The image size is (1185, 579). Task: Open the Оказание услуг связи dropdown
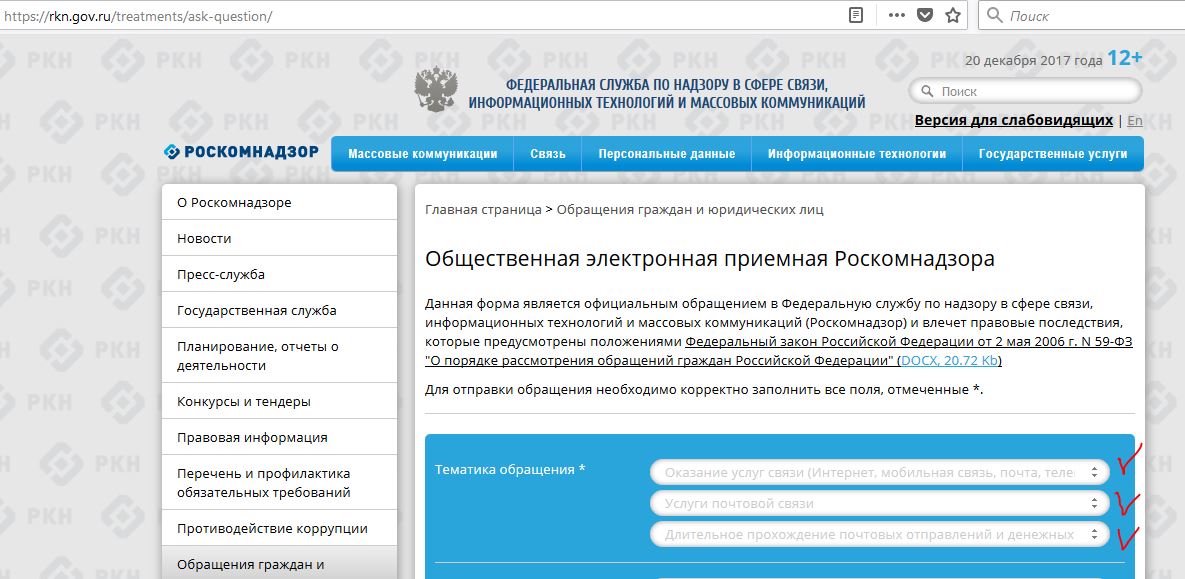[880, 472]
